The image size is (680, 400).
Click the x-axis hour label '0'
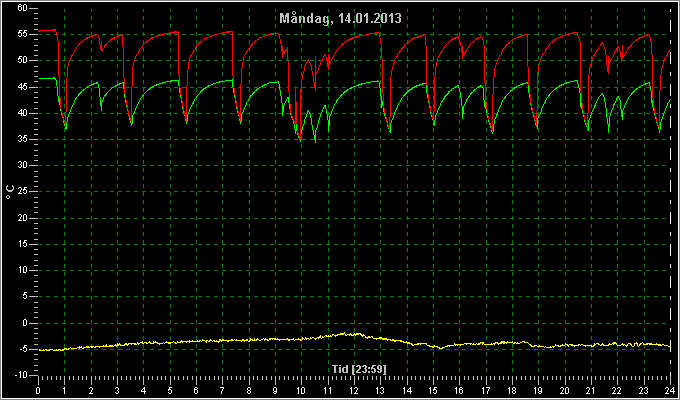(38, 390)
